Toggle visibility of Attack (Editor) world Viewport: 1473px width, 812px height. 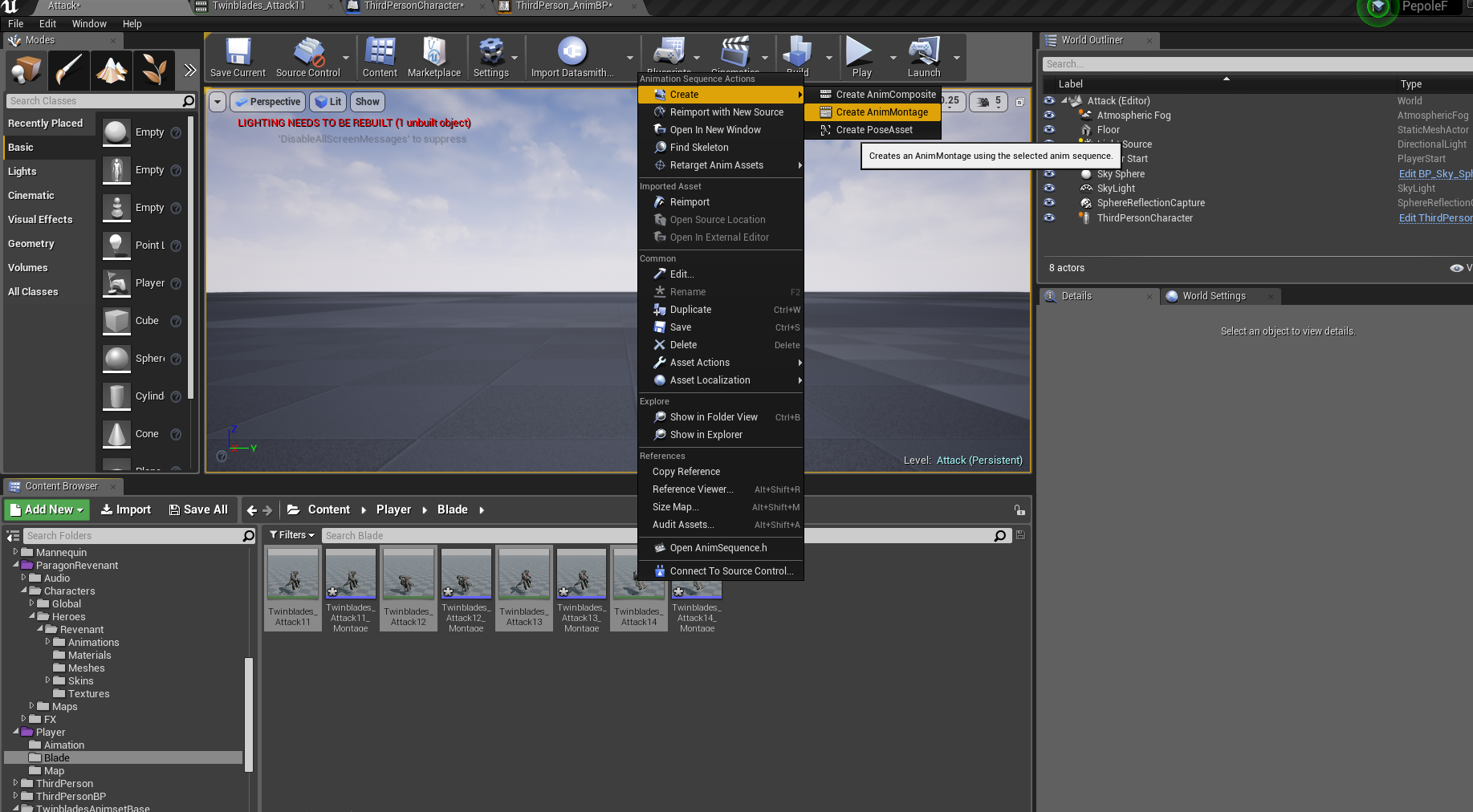1049,101
